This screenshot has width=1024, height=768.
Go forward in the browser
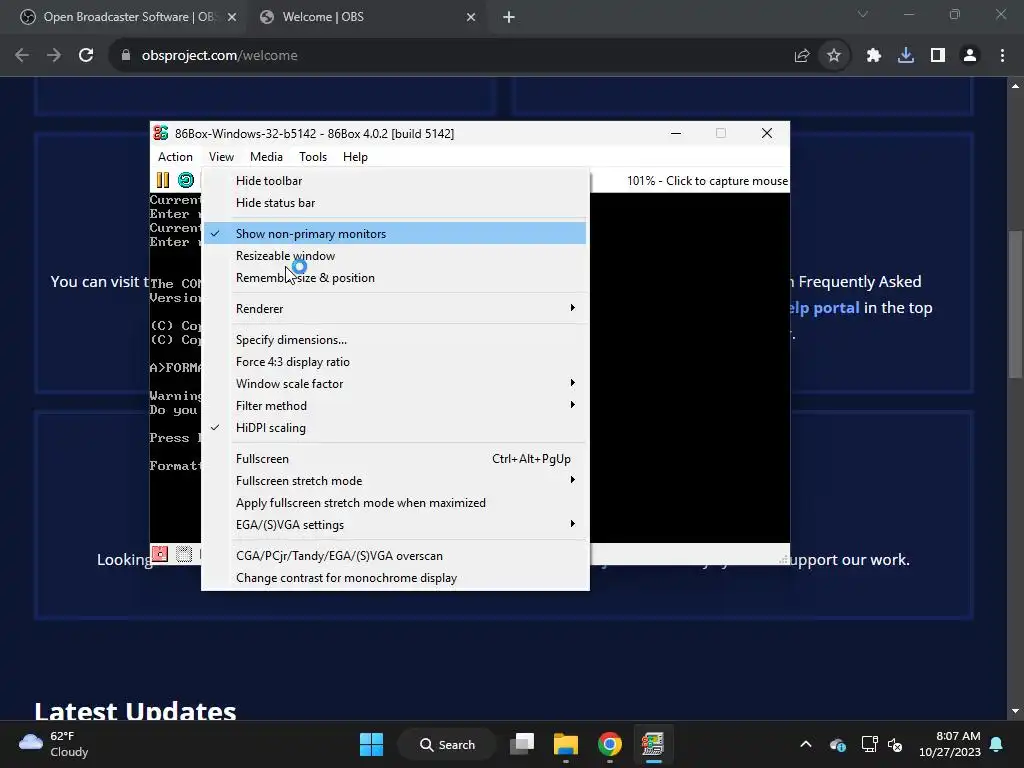pyautogui.click(x=54, y=56)
